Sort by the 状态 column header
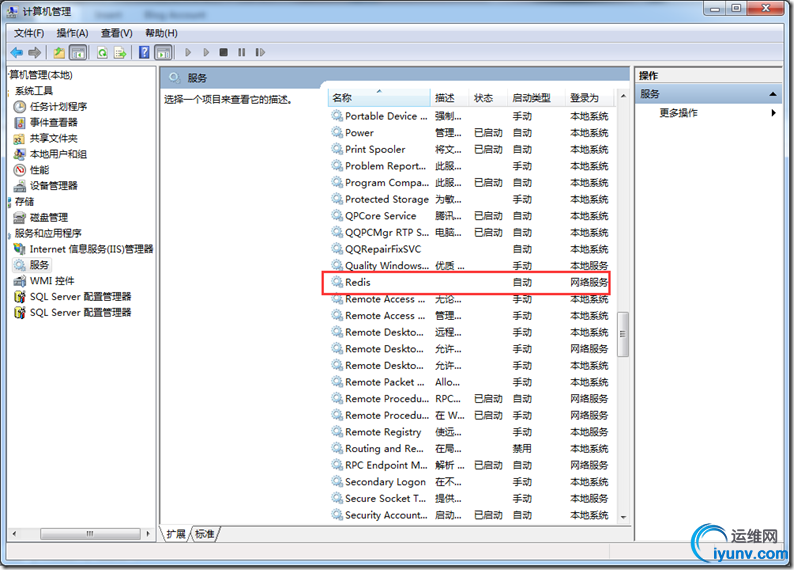Image resolution: width=794 pixels, height=570 pixels. [x=488, y=98]
